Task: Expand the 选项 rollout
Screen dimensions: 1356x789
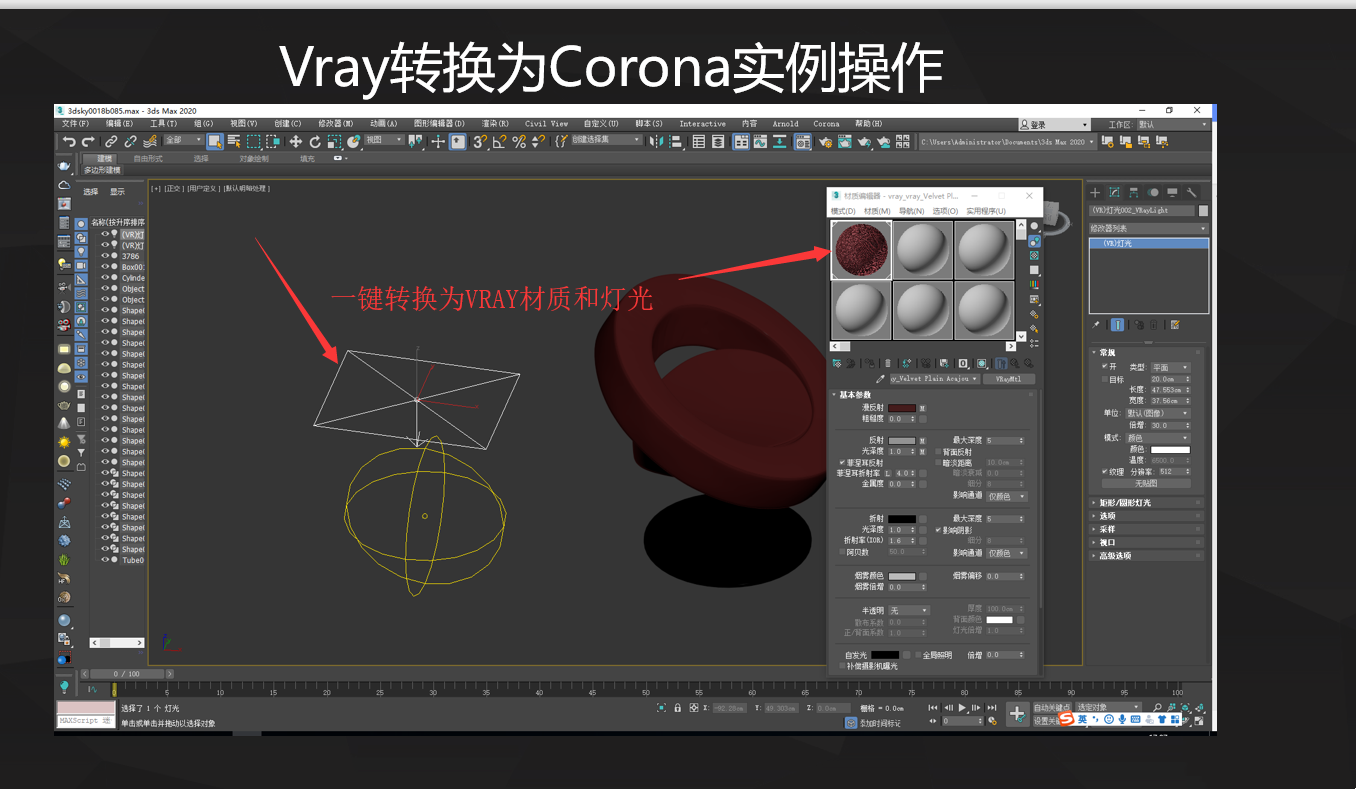Action: [1146, 516]
